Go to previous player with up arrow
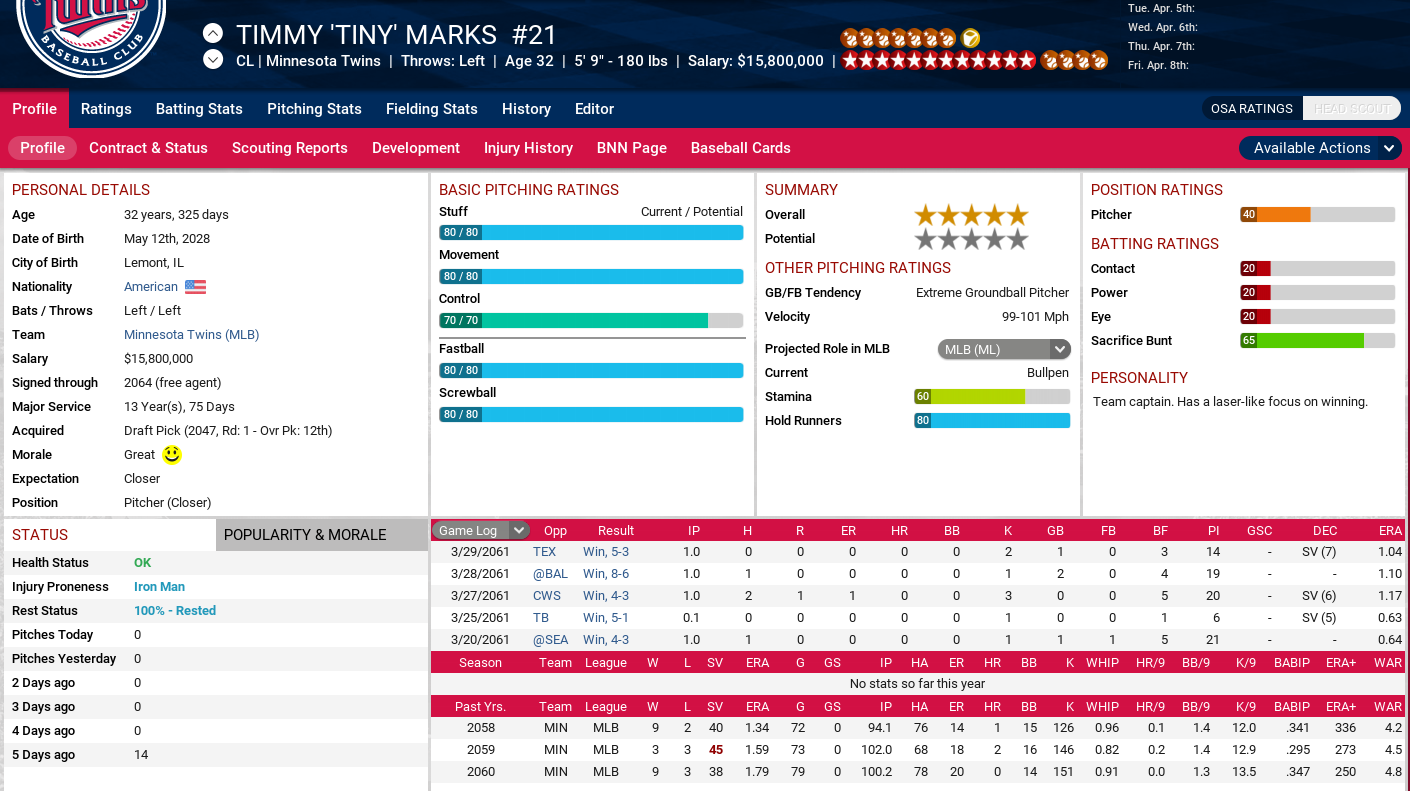The image size is (1410, 791). point(213,33)
